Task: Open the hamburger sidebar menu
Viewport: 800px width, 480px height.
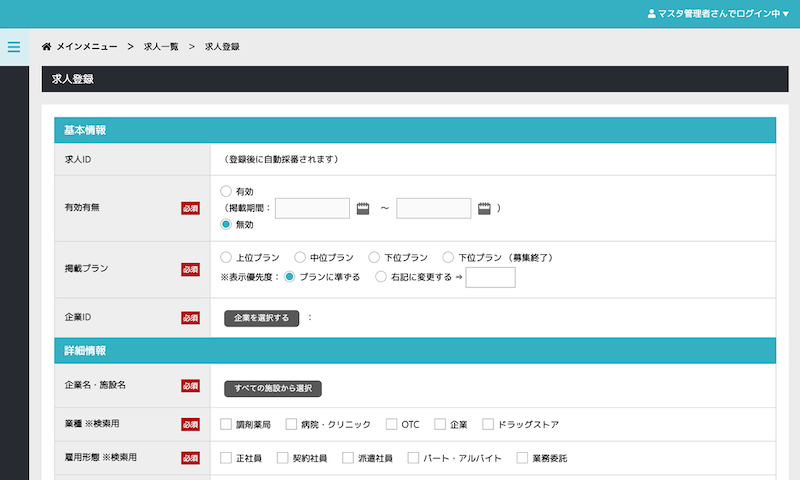Action: [14, 46]
